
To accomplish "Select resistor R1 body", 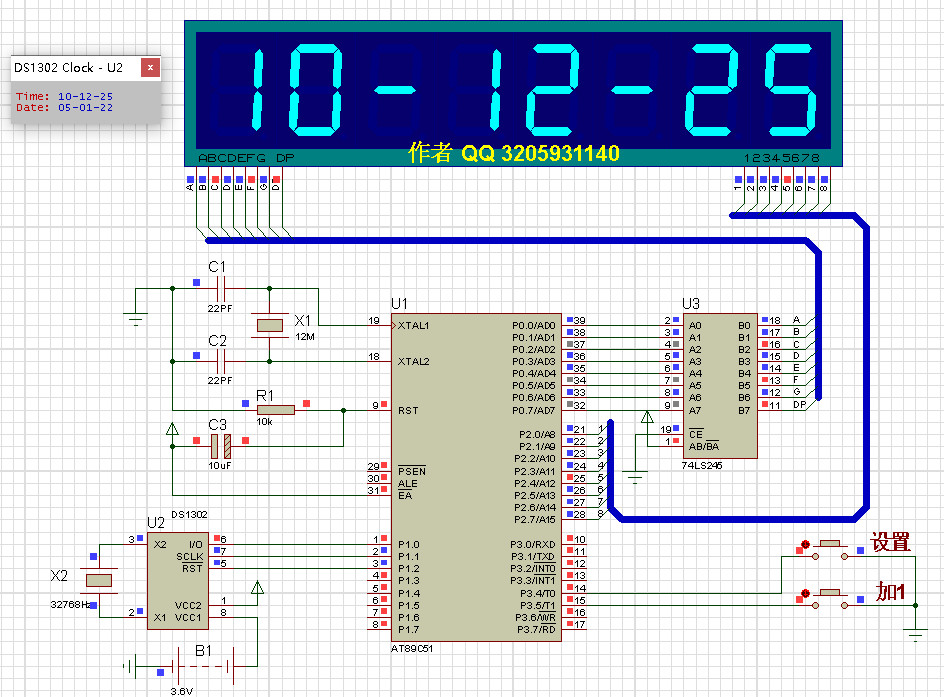I will pos(276,410).
